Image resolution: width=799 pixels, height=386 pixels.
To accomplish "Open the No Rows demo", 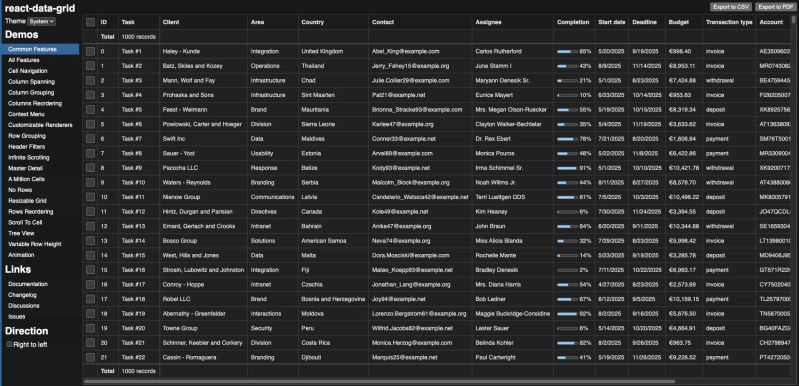I will click(41, 190).
